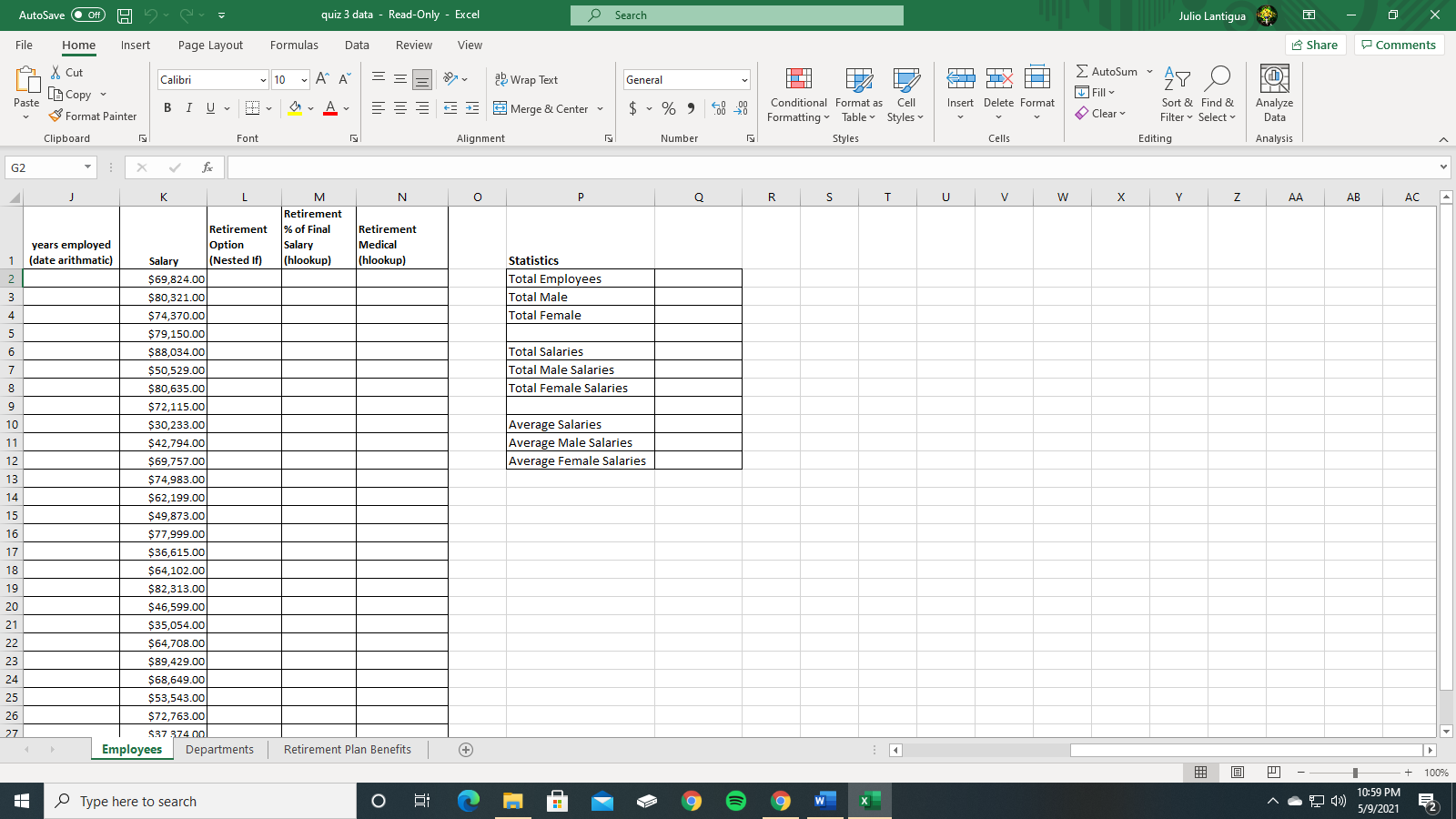Open the Retirement Plan Benefits sheet
The width and height of the screenshot is (1456, 819).
point(348,750)
